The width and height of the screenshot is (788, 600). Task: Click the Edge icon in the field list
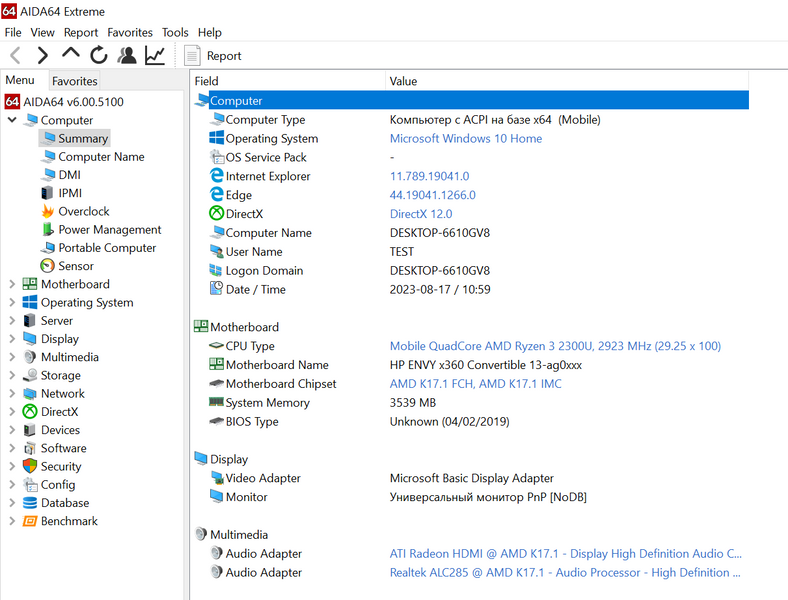click(217, 194)
